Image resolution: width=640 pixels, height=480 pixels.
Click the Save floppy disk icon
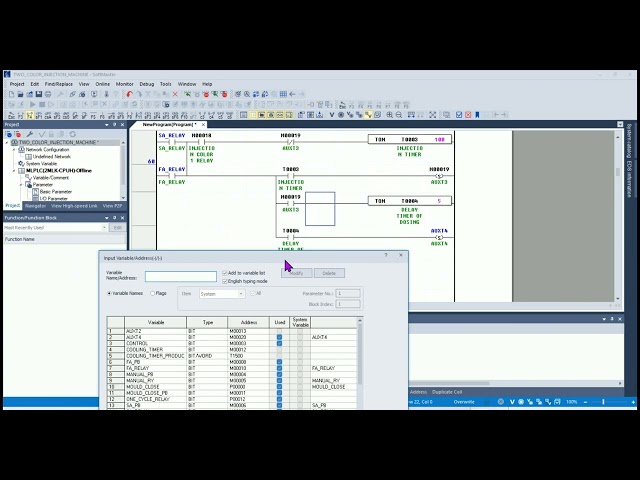[39, 94]
